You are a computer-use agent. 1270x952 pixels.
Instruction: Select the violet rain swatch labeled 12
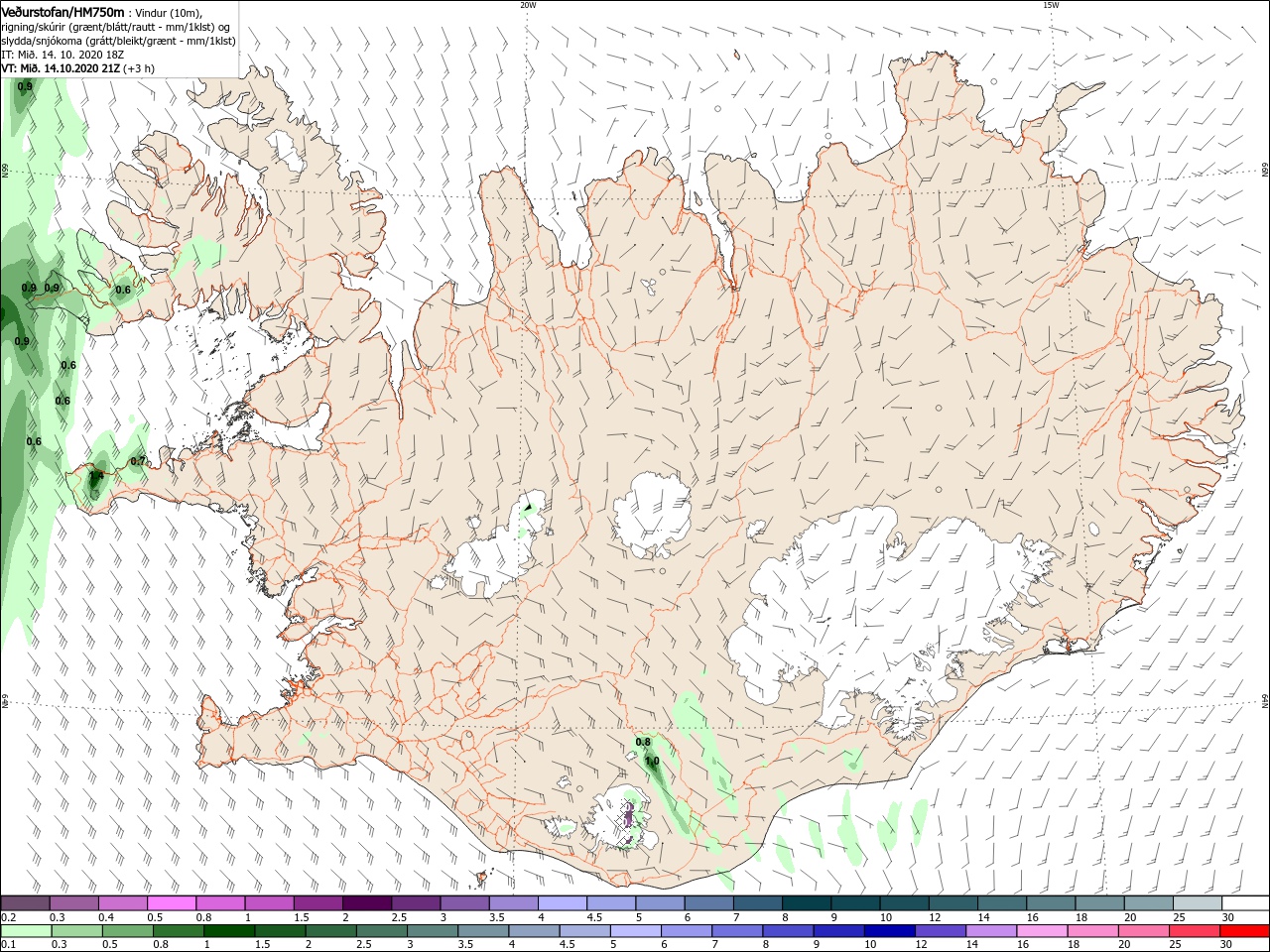point(940,931)
